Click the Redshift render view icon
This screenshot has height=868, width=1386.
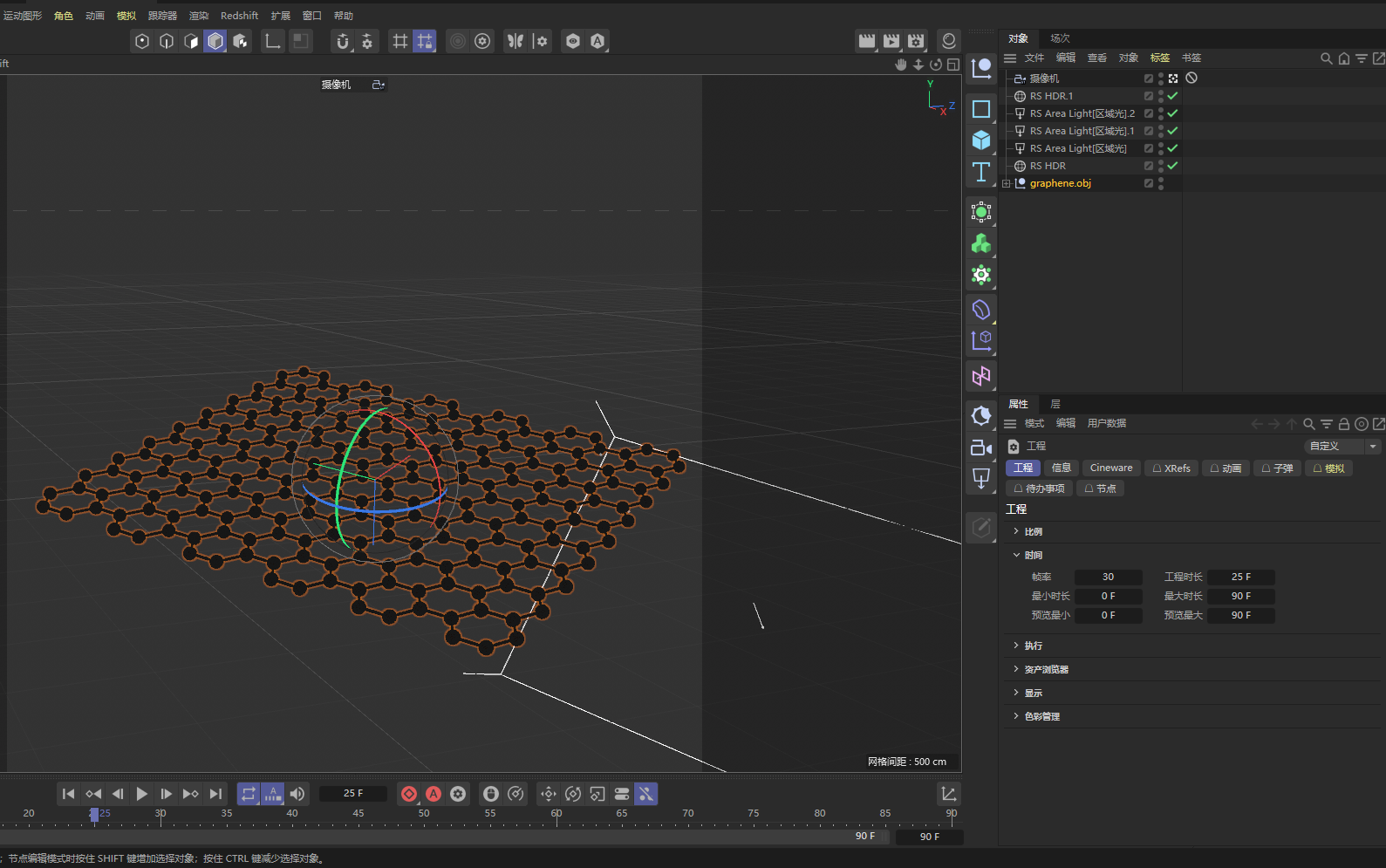[949, 41]
